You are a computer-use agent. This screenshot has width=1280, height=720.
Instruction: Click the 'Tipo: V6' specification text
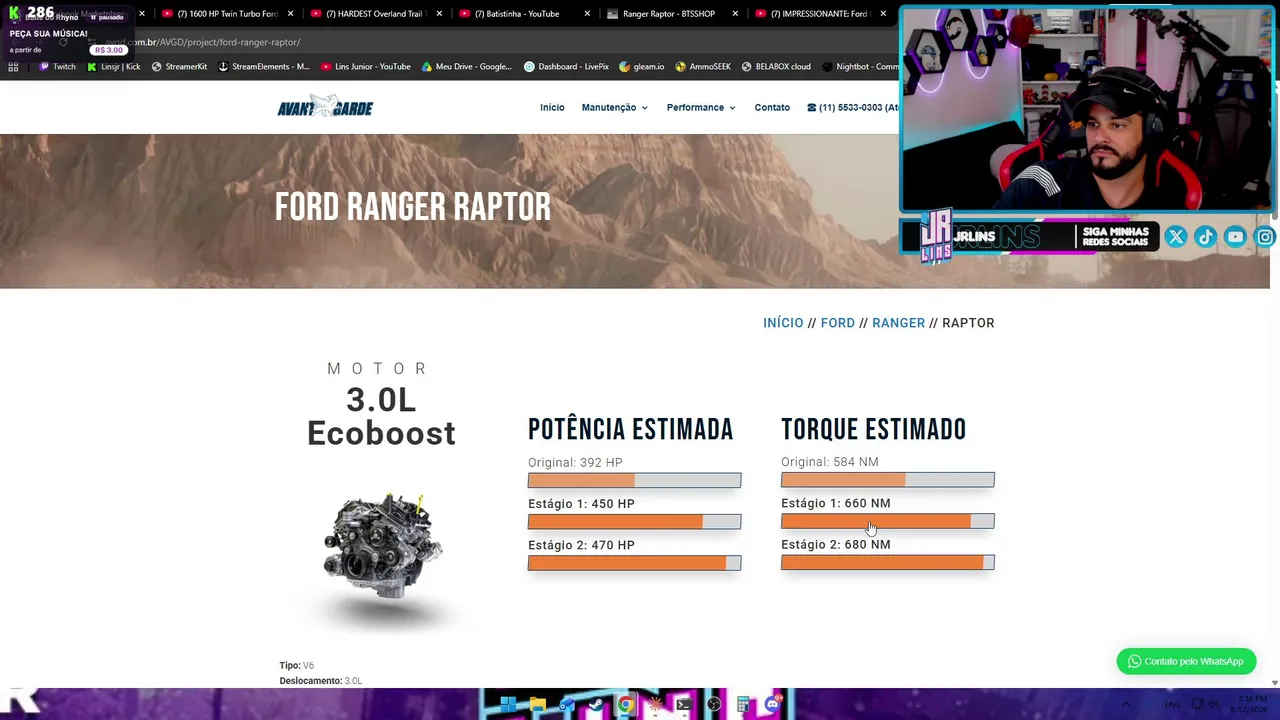pyautogui.click(x=297, y=665)
